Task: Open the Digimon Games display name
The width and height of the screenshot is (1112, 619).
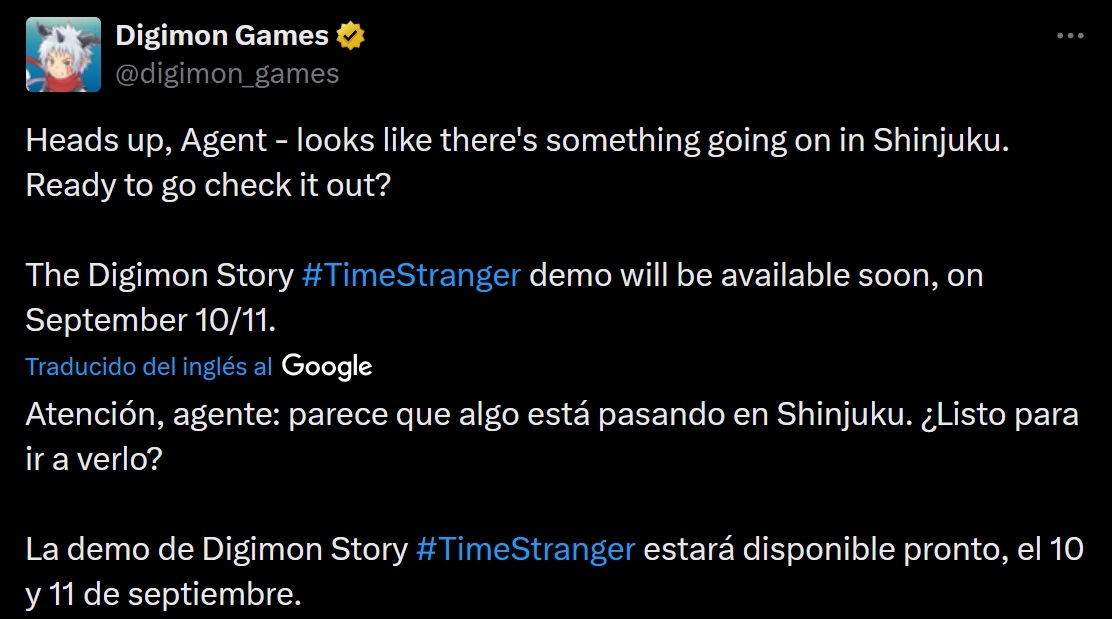Action: [222, 35]
